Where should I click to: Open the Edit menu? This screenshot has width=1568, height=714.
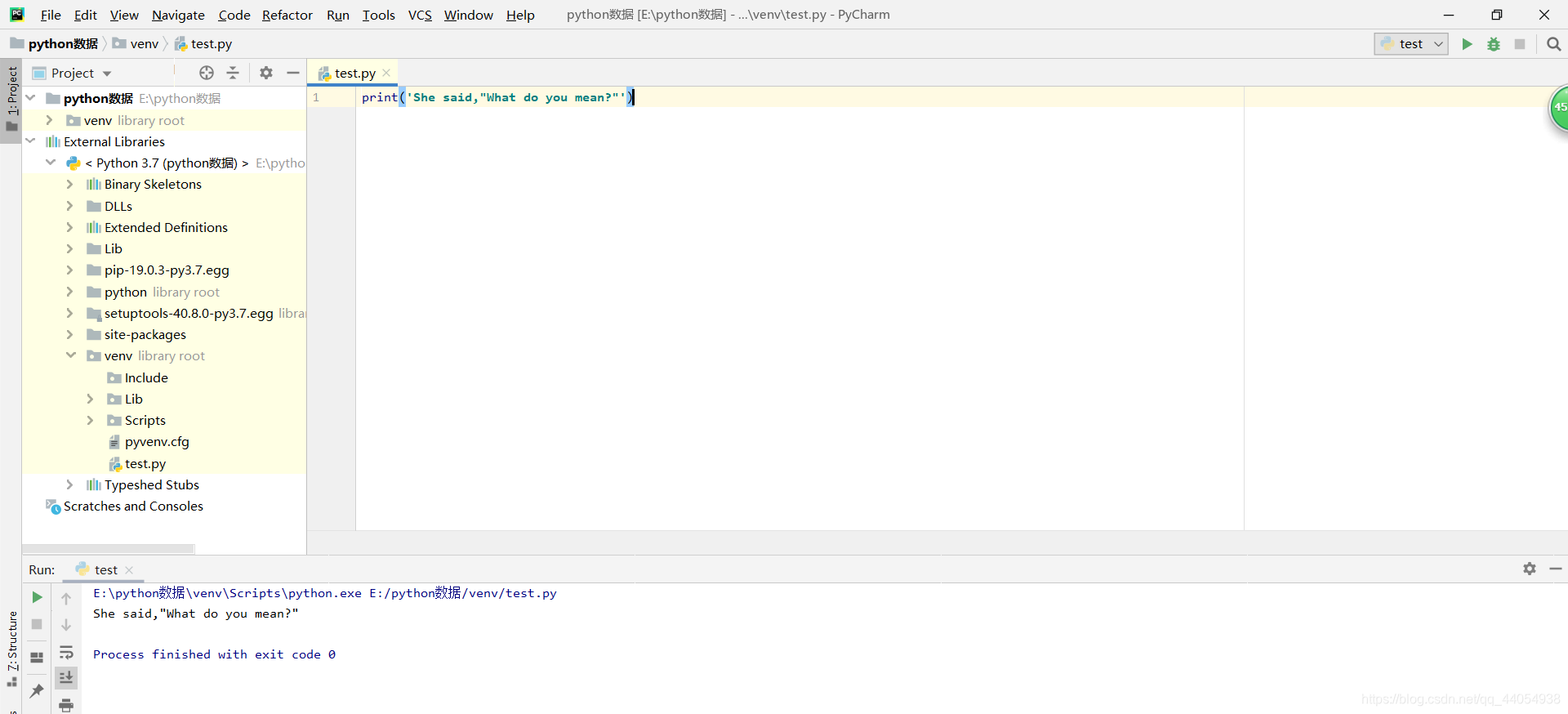(x=85, y=15)
